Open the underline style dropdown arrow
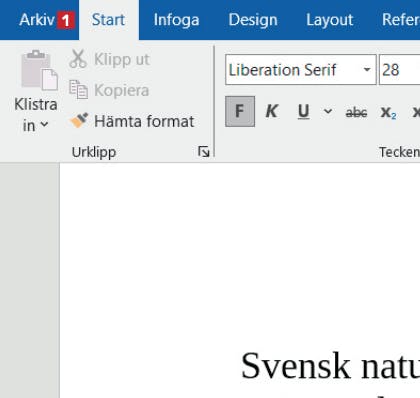The height and width of the screenshot is (398, 420). click(328, 111)
